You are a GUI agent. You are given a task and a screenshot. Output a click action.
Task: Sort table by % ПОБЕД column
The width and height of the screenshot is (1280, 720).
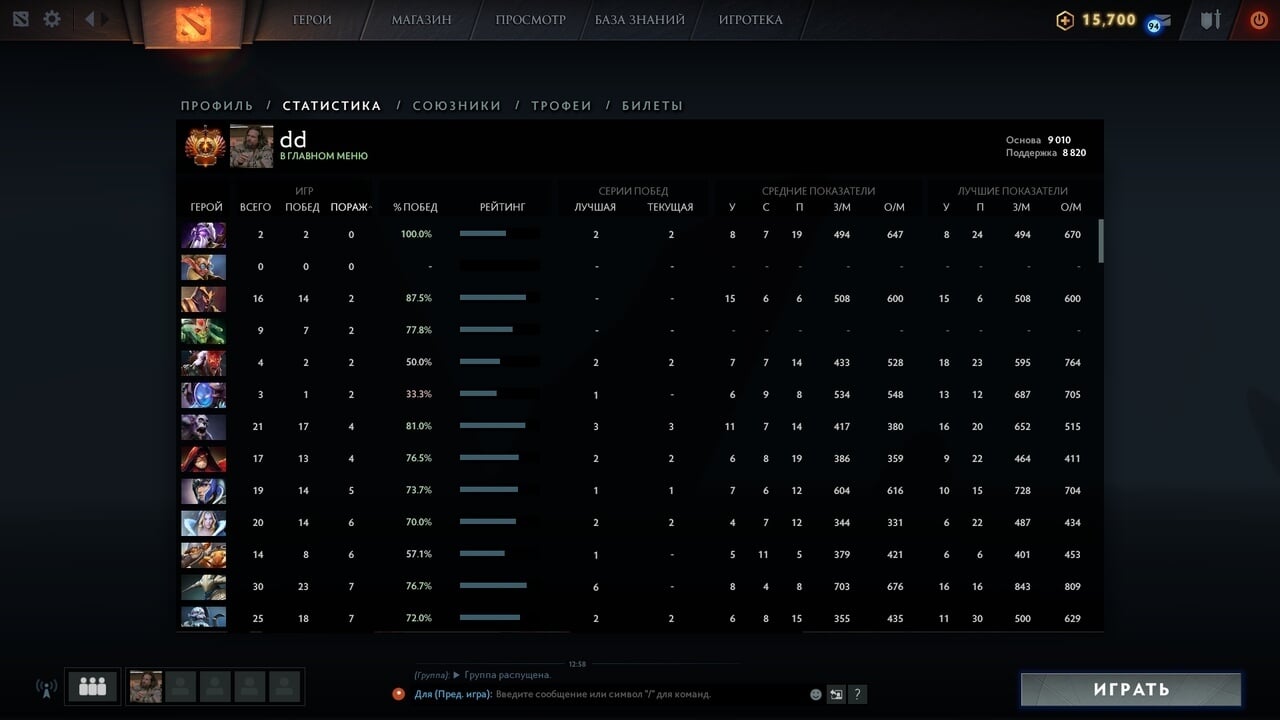point(415,207)
